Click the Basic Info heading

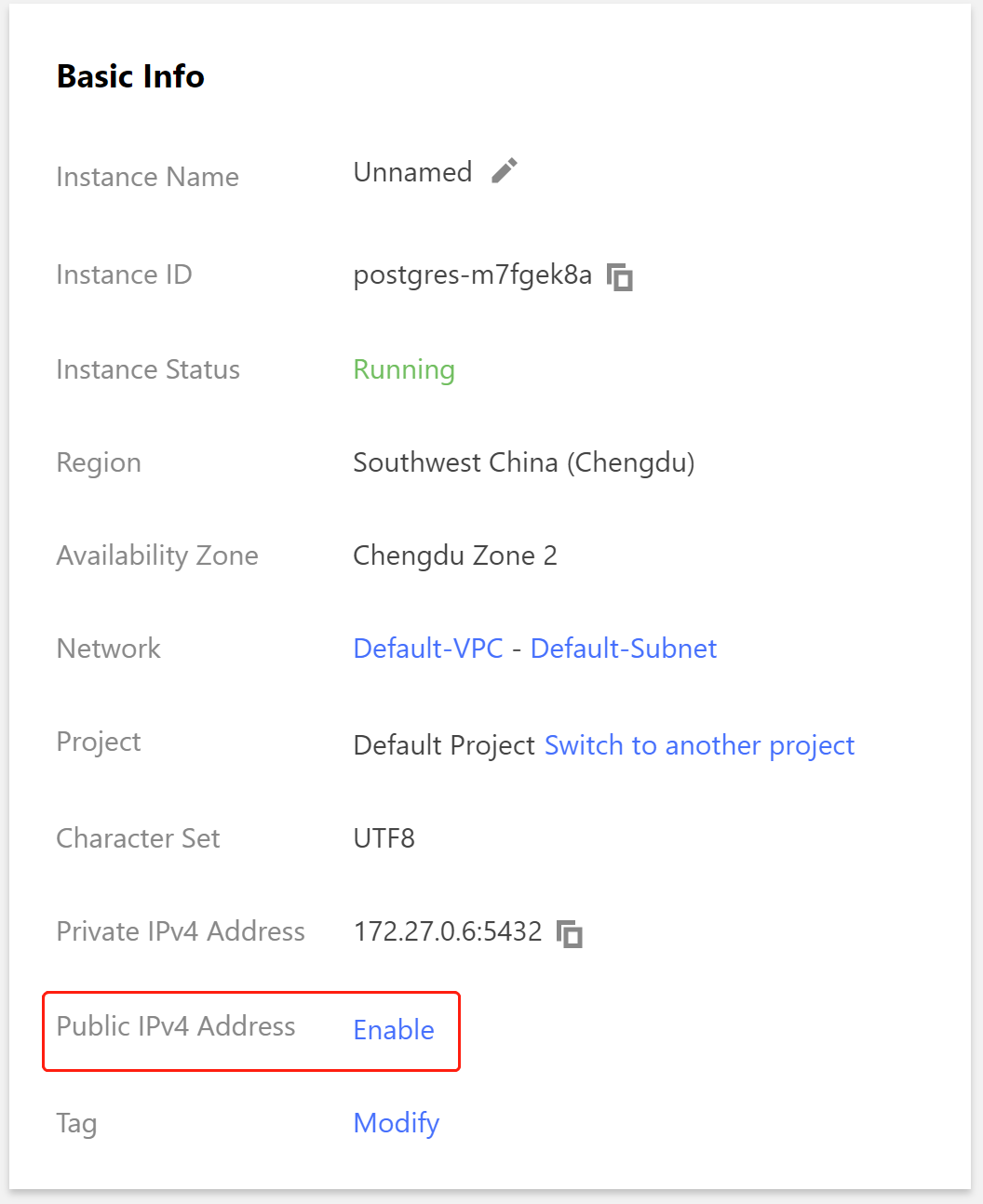click(x=130, y=76)
